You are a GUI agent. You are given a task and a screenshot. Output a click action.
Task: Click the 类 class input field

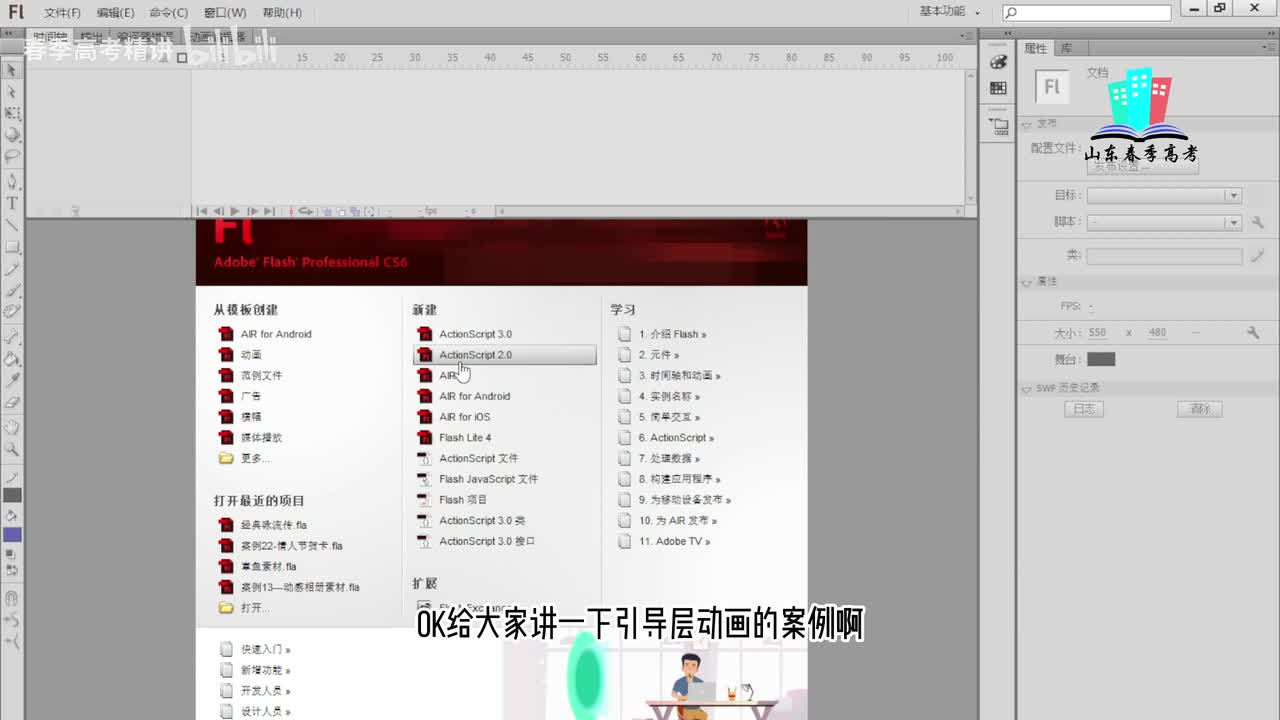[1164, 256]
